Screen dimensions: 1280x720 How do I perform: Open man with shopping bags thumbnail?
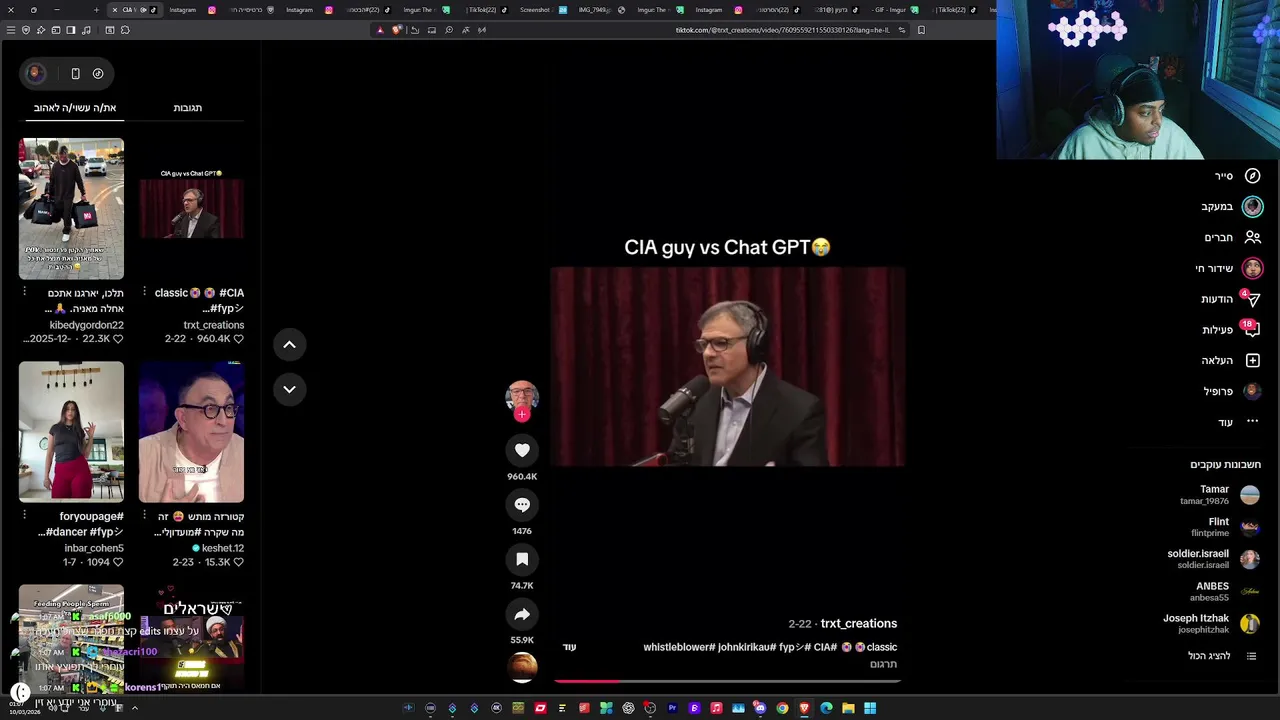(x=71, y=208)
